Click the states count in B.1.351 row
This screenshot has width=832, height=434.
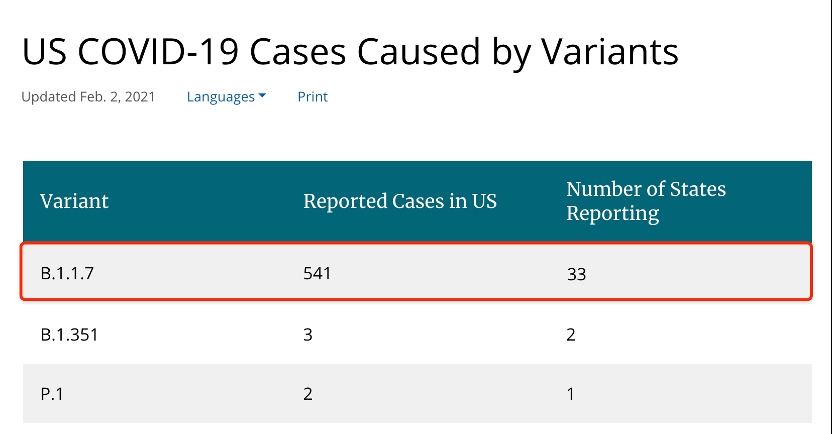571,334
